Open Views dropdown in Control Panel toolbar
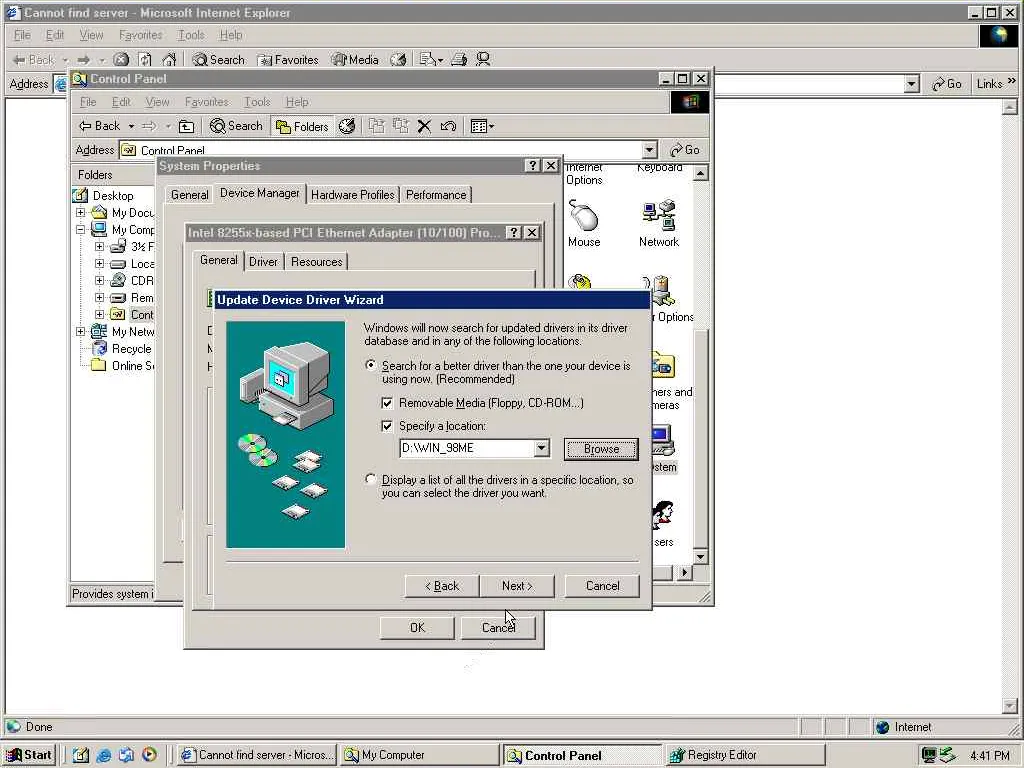 pos(482,126)
